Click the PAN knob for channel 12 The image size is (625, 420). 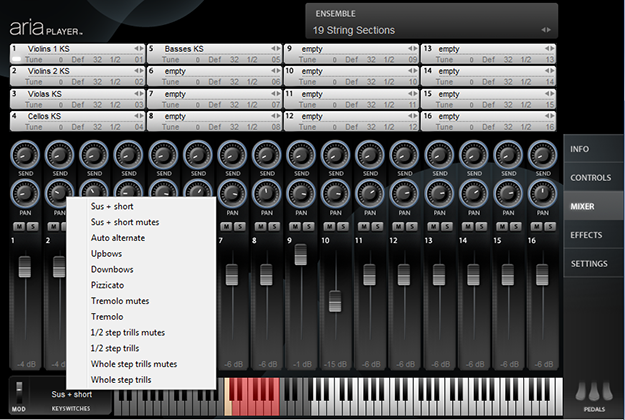[404, 194]
